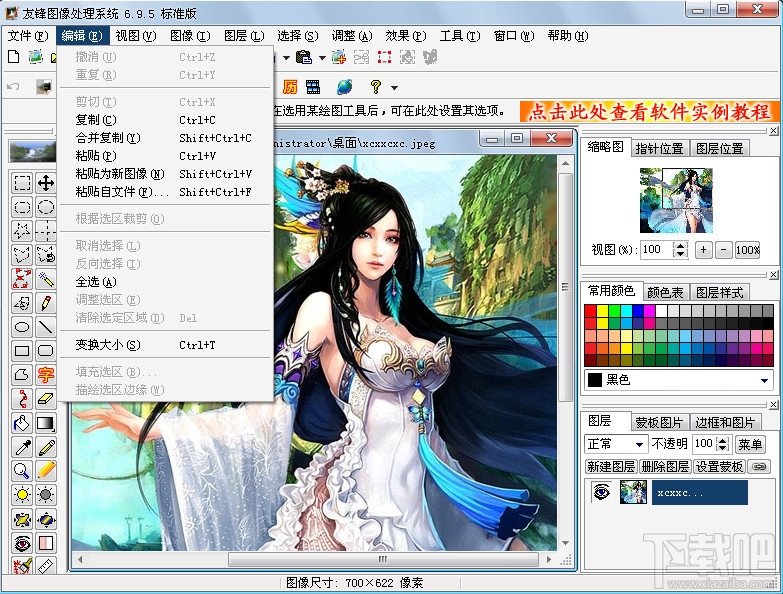This screenshot has width=783, height=594.
Task: Click the minus zoom-out button
Action: point(724,250)
